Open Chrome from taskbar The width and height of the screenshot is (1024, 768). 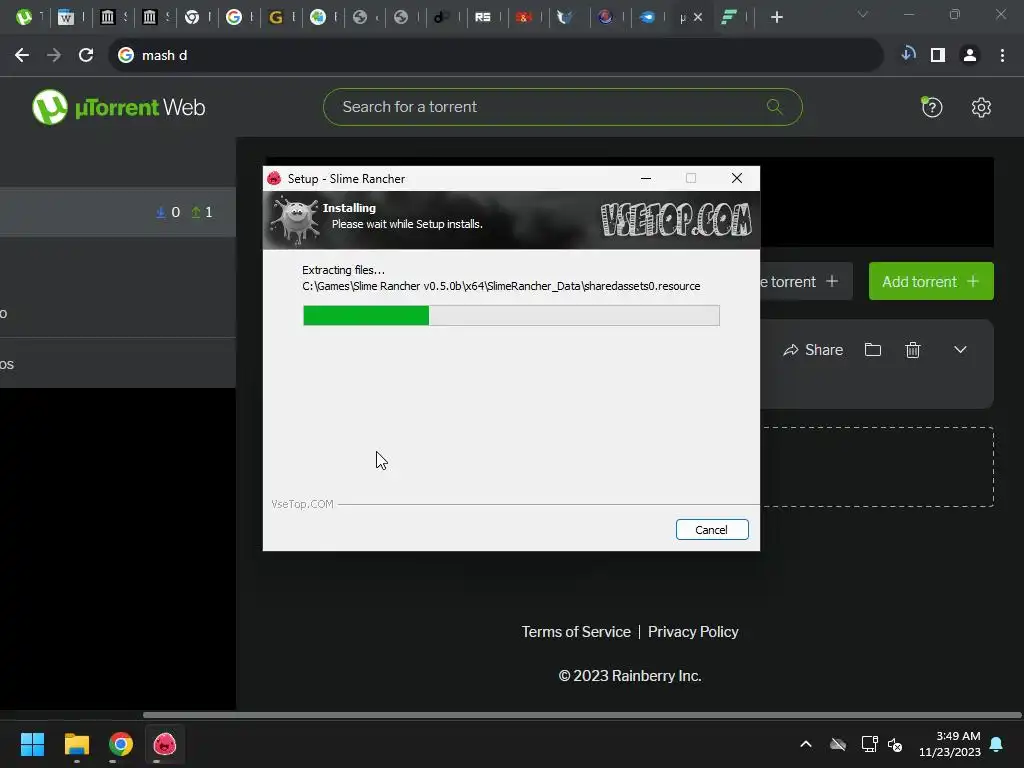(121, 744)
